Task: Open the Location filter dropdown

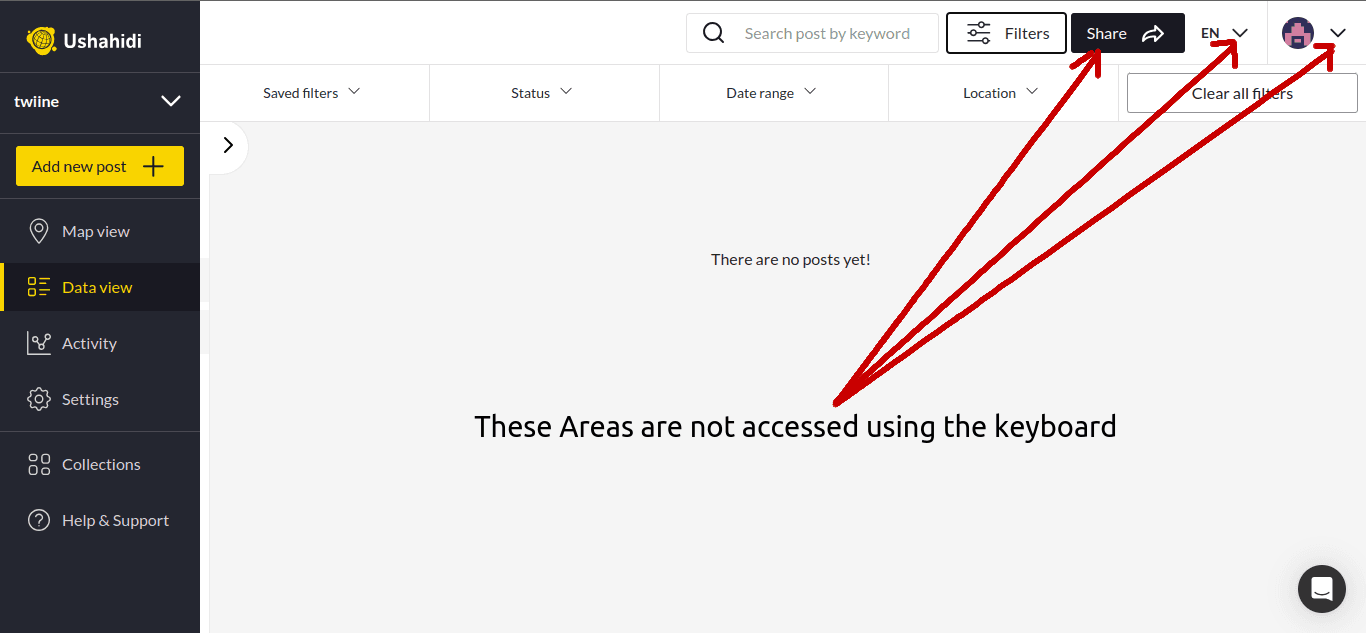Action: coord(1000,93)
